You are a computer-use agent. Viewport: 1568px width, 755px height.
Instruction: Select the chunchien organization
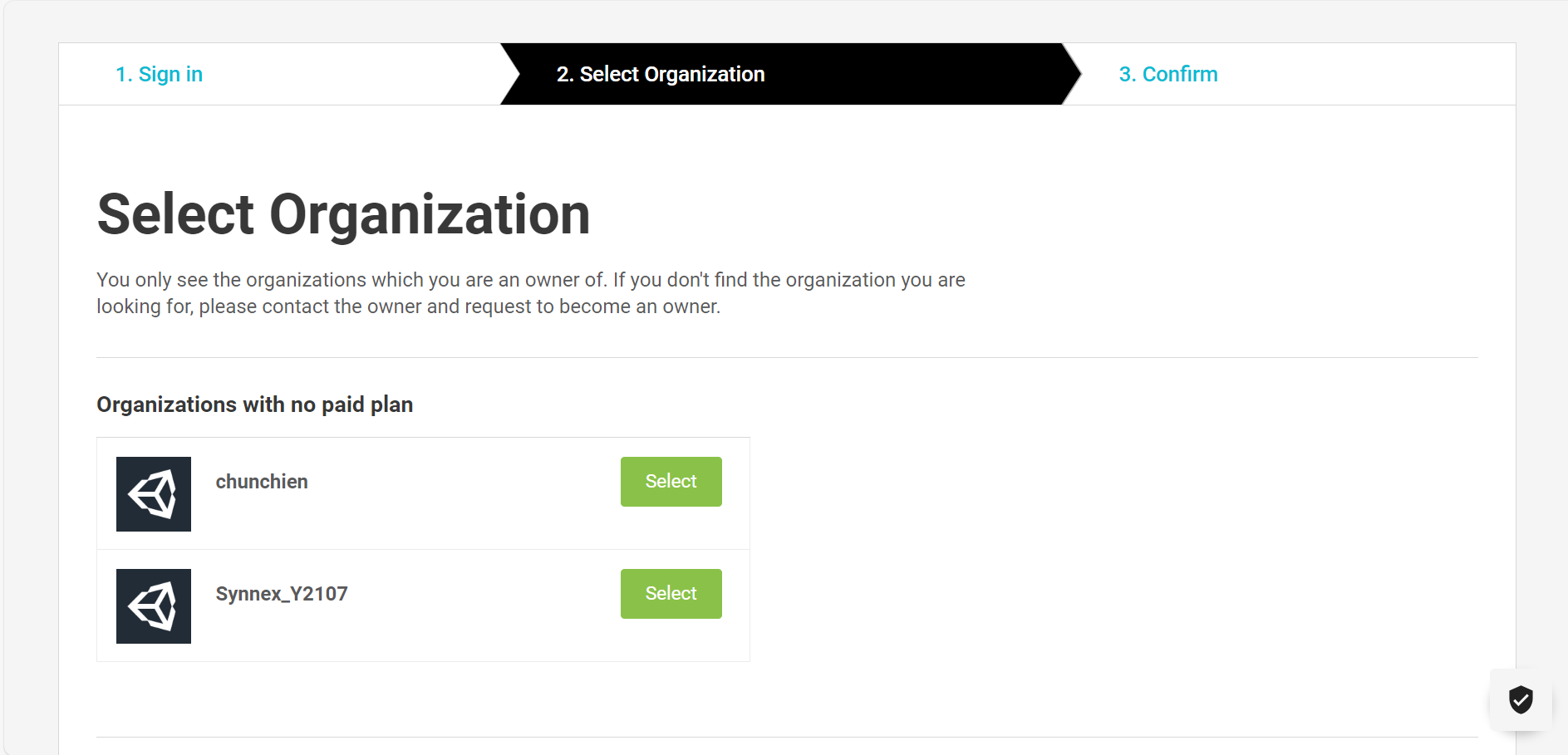671,482
